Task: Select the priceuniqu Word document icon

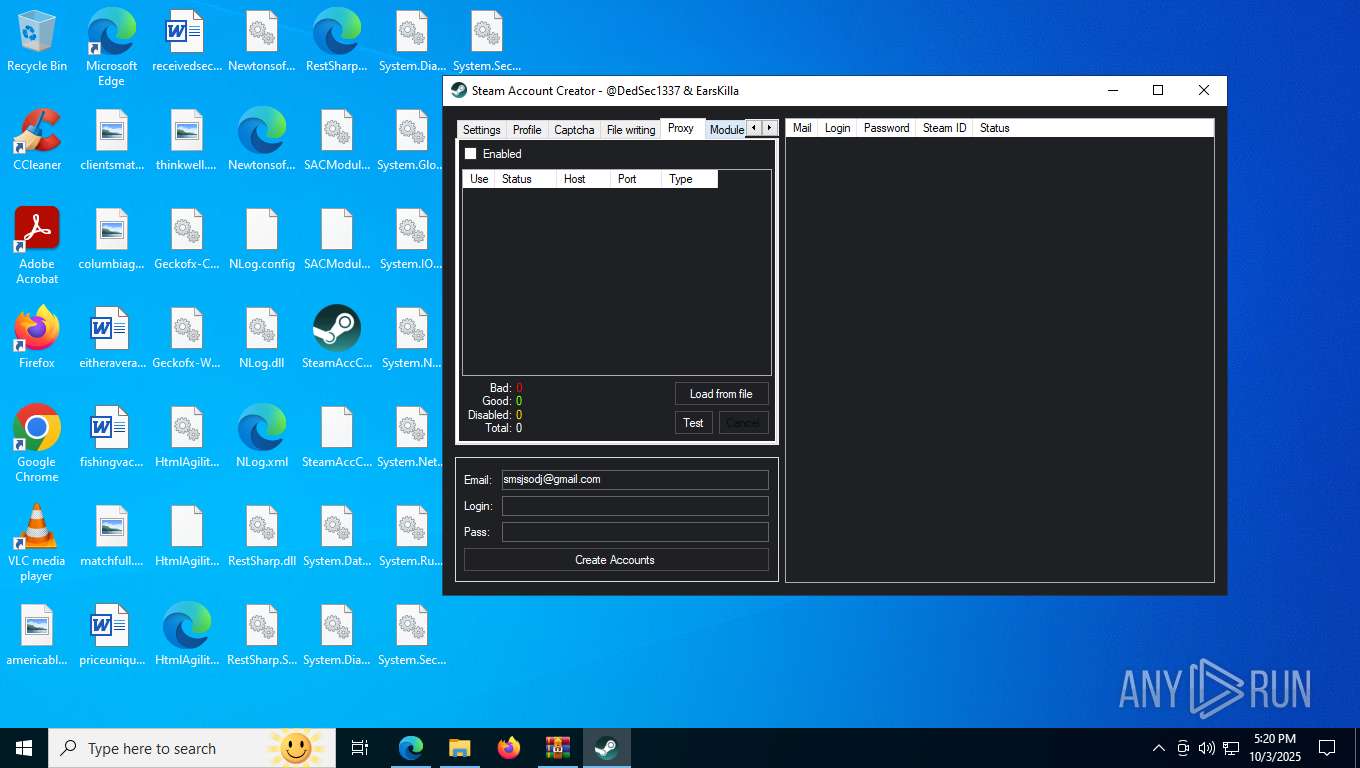Action: (x=112, y=636)
